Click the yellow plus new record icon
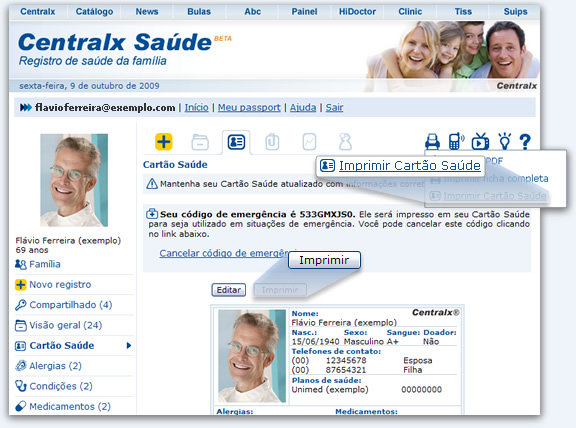The width and height of the screenshot is (576, 428). (163, 142)
